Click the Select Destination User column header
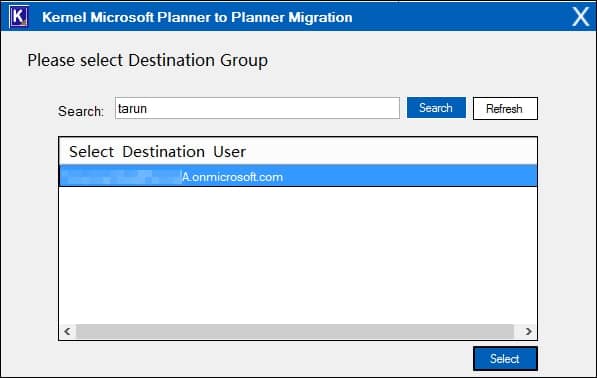597x378 pixels. pos(298,152)
